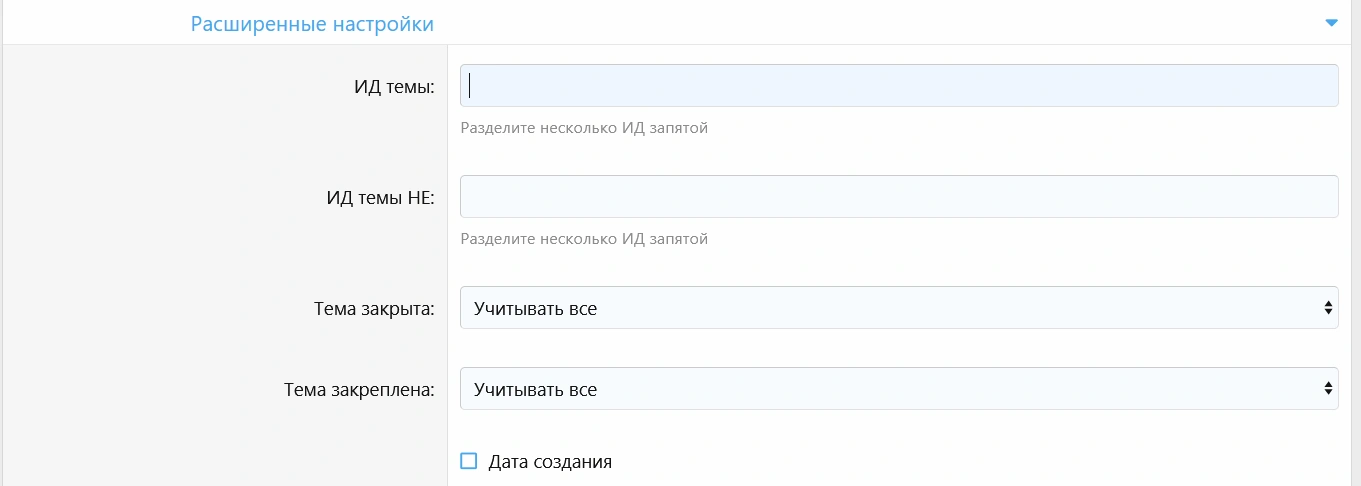Open the Тема закреплена dropdown
The width and height of the screenshot is (1361, 486).
[x=898, y=389]
